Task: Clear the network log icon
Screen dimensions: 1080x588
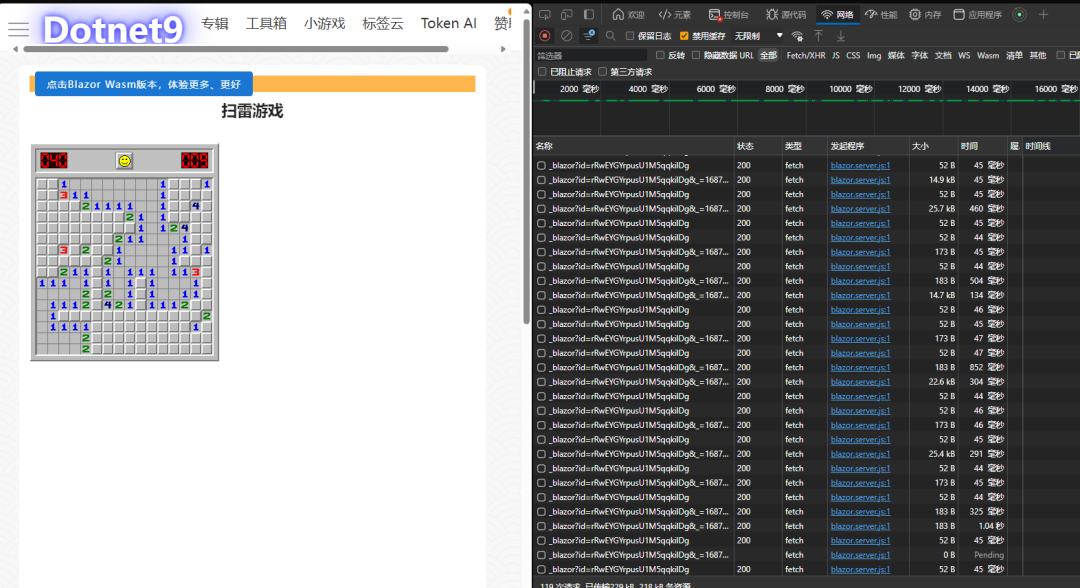Action: coord(566,36)
